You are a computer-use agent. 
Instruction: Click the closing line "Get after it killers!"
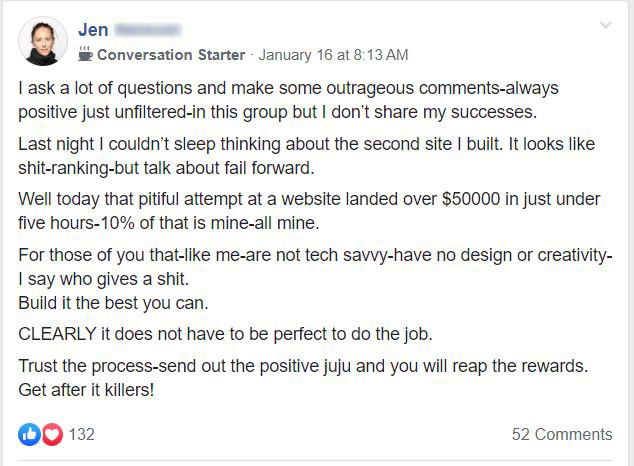click(86, 390)
